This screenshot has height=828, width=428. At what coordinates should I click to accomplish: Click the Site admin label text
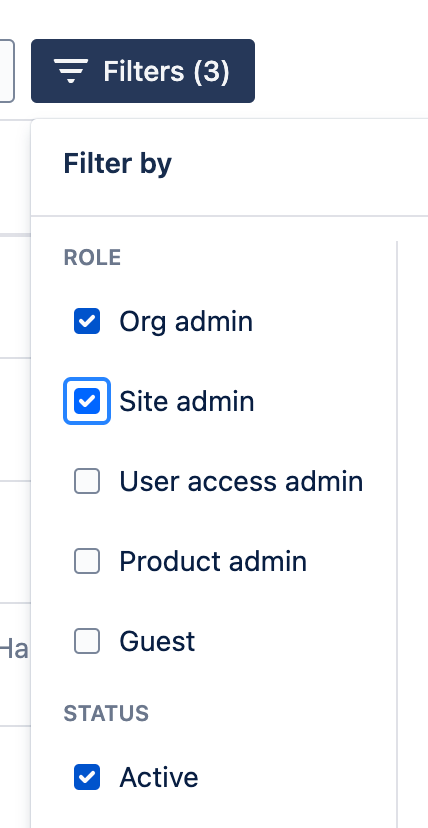(187, 401)
